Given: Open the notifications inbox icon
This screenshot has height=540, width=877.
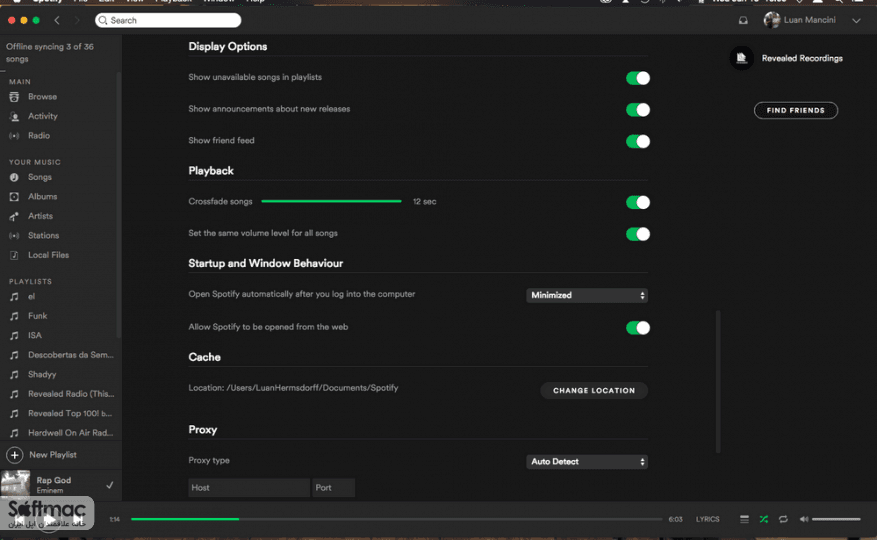Looking at the screenshot, I should tap(743, 20).
